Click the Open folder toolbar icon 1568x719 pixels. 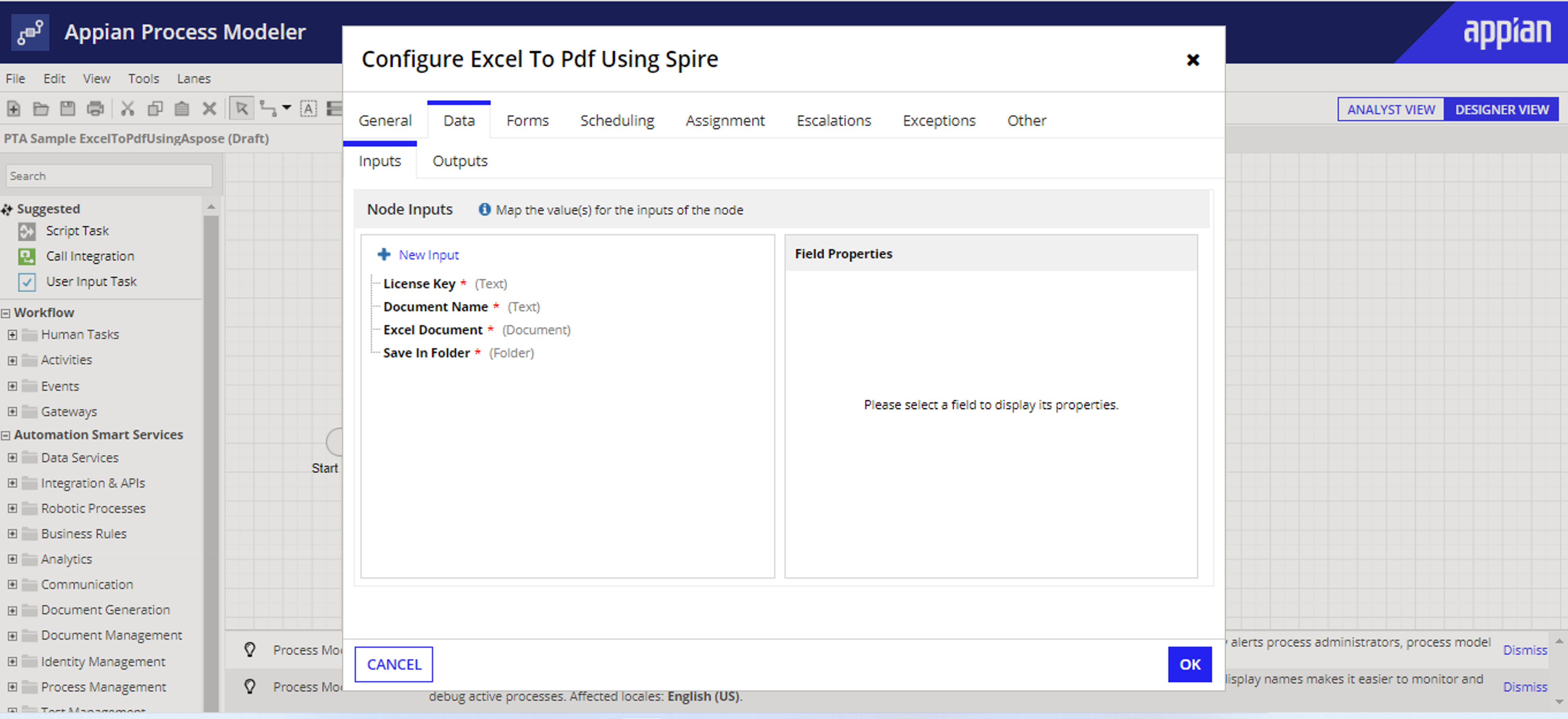pyautogui.click(x=41, y=109)
